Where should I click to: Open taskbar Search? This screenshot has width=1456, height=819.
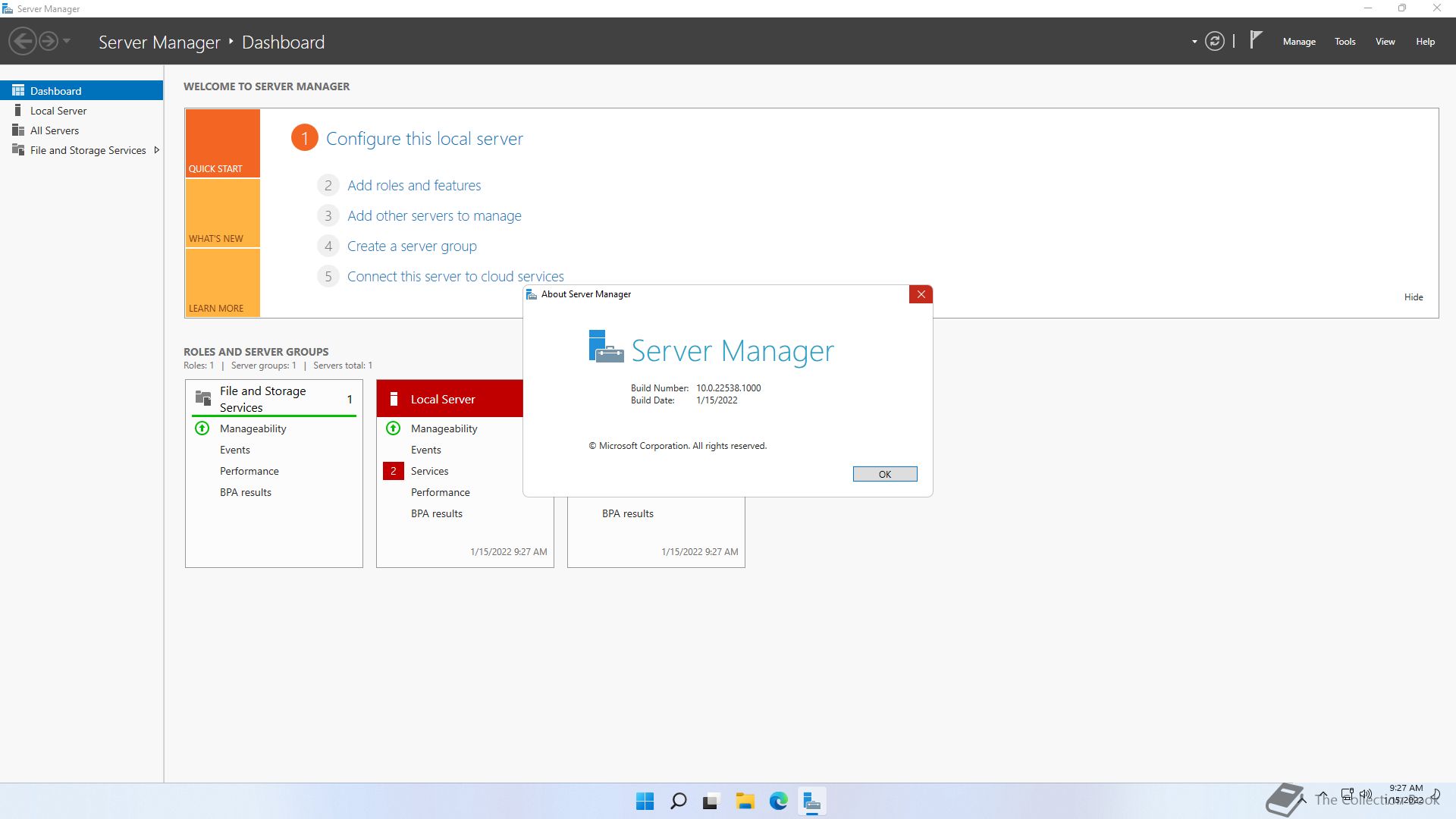coord(679,801)
